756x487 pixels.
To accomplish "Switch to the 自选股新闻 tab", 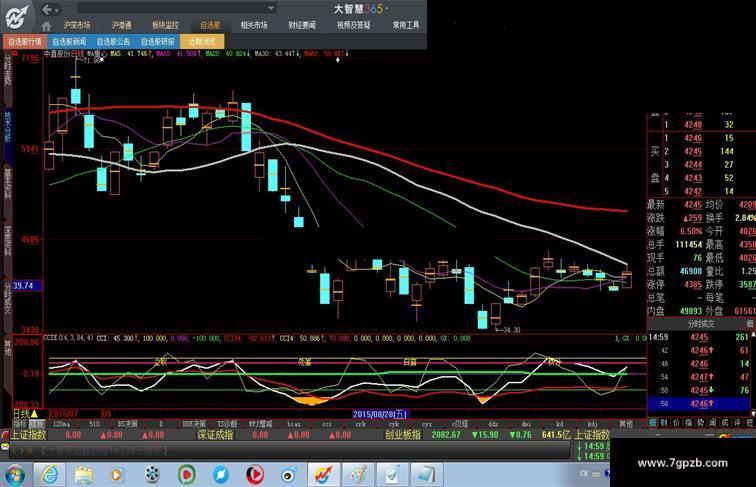I will [69, 42].
